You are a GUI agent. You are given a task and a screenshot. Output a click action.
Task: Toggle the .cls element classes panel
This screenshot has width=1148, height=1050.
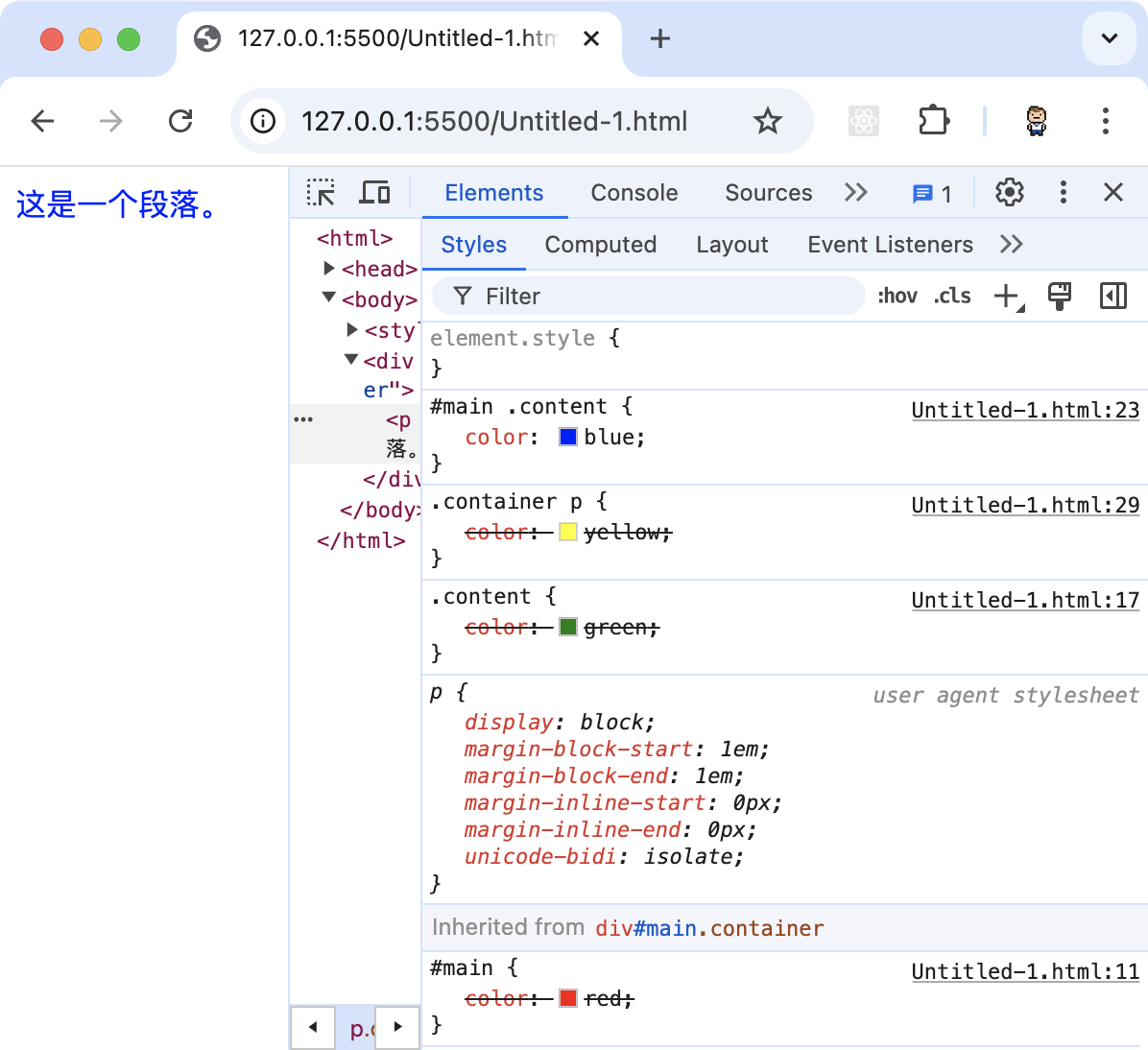point(952,297)
